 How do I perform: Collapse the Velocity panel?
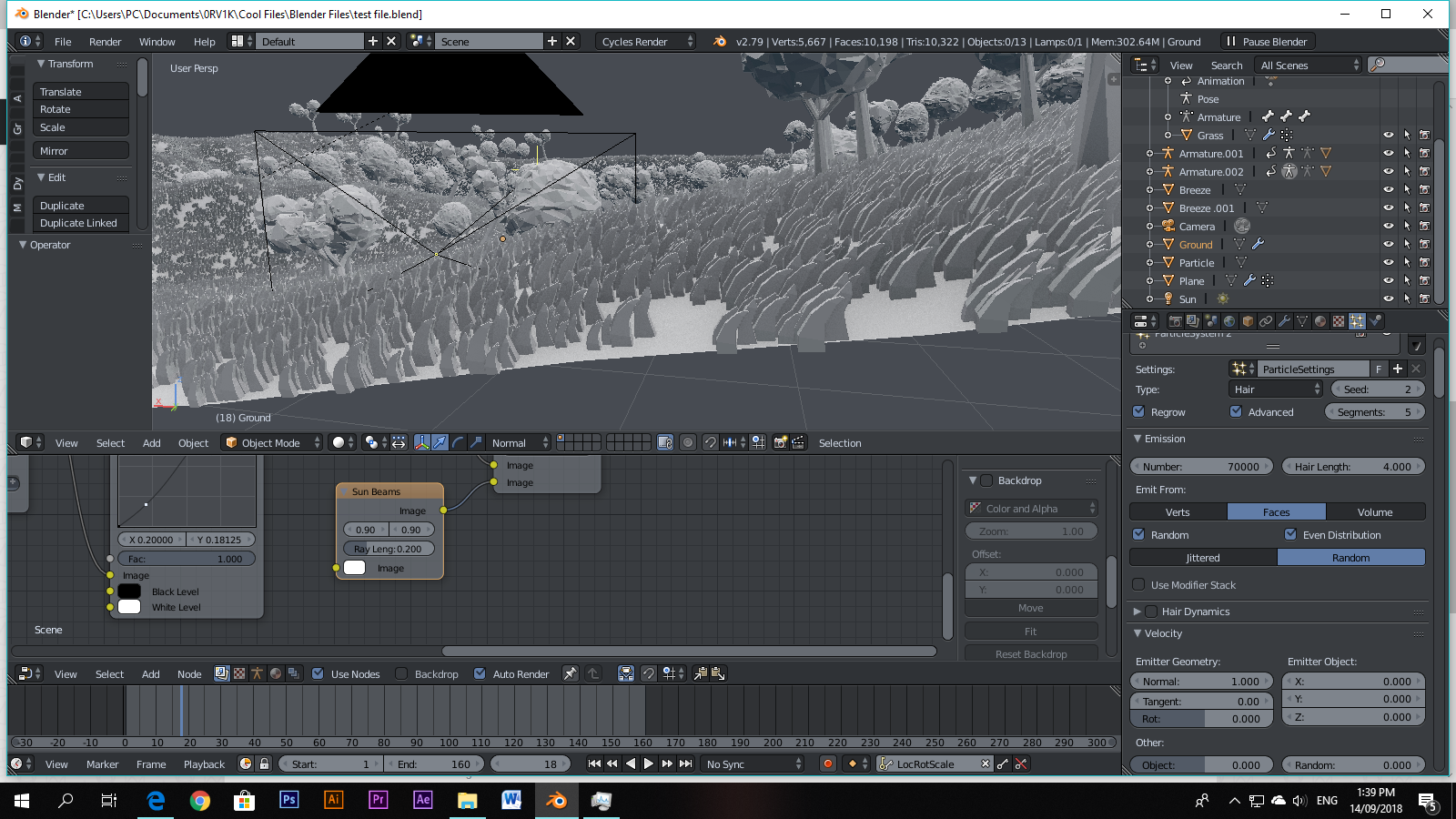(1137, 632)
